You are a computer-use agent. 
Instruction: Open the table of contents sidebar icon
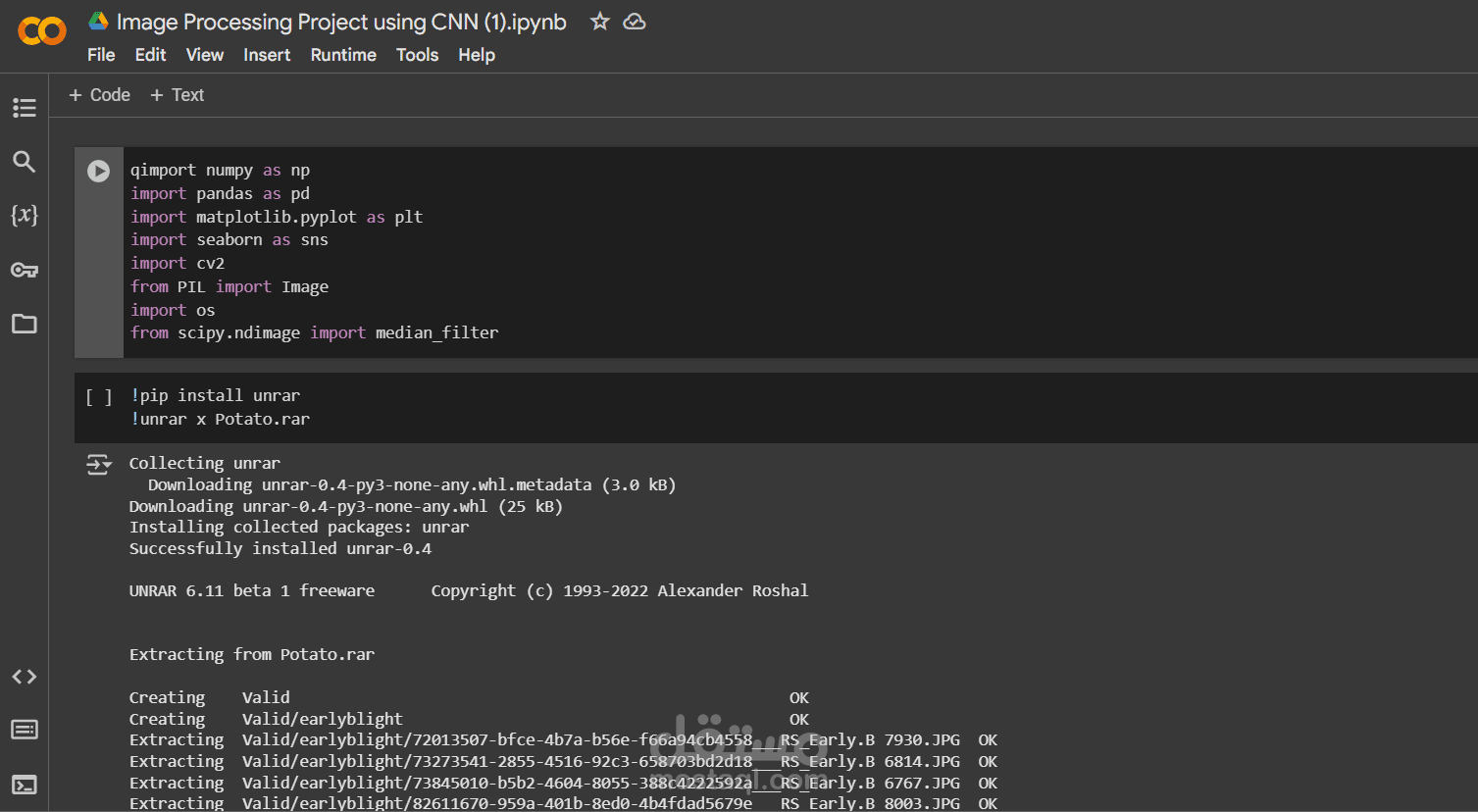tap(25, 108)
